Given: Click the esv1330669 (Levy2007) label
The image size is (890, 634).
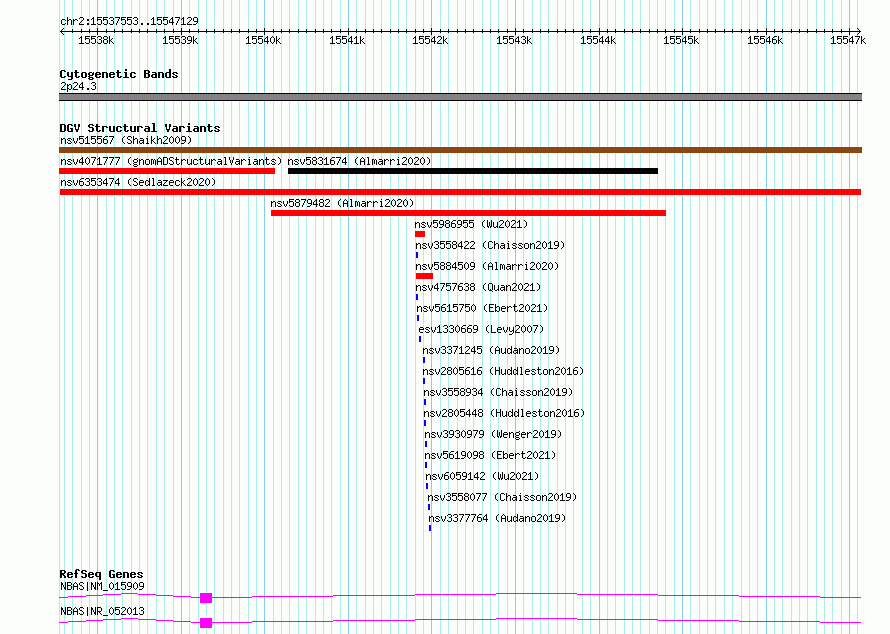Looking at the screenshot, I should pyautogui.click(x=481, y=329).
